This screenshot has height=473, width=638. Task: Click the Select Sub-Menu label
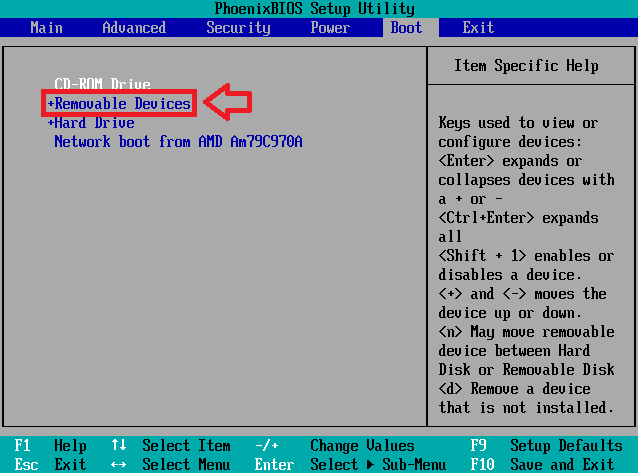coord(378,464)
